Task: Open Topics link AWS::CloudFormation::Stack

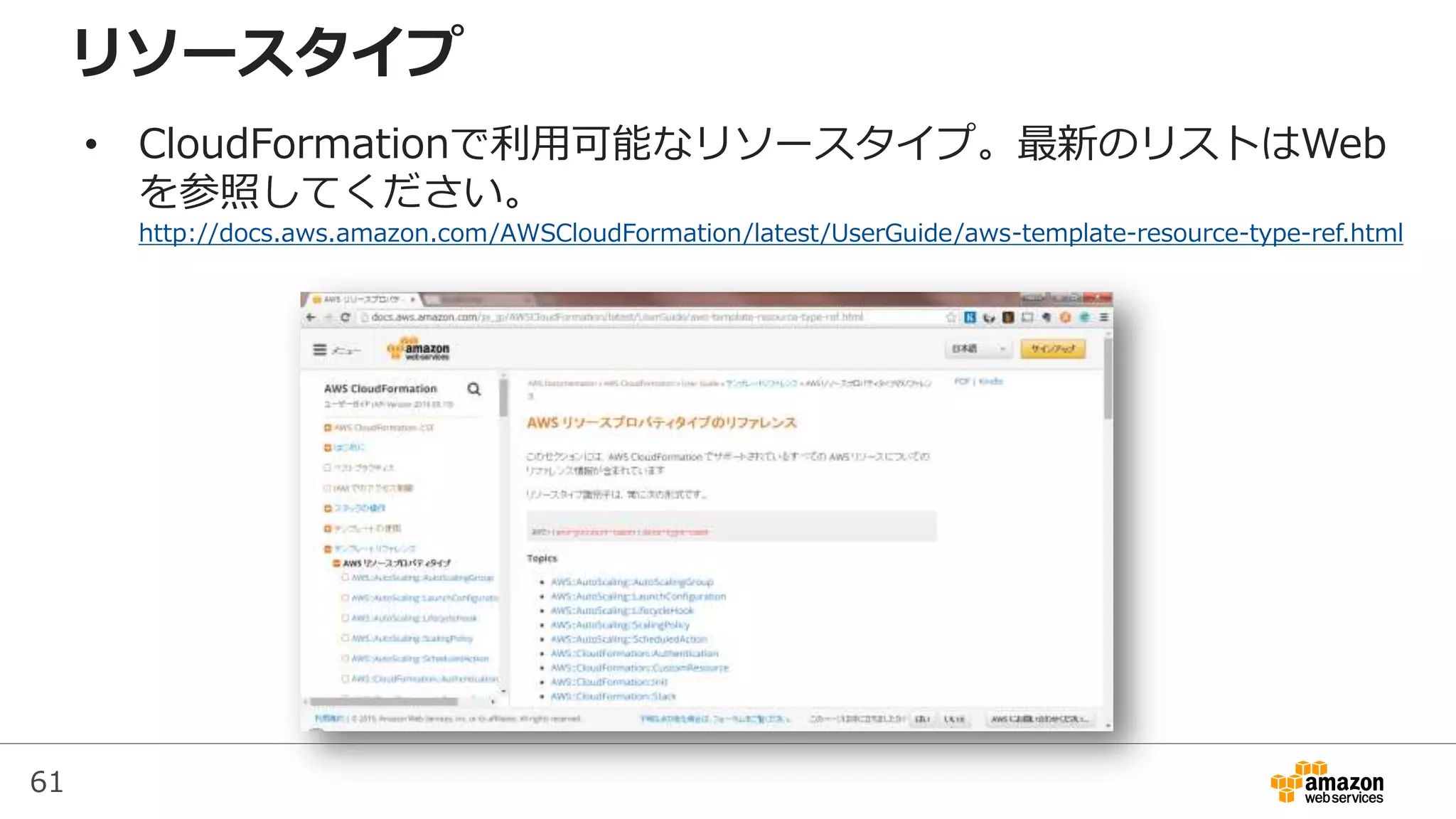Action: coord(614,696)
